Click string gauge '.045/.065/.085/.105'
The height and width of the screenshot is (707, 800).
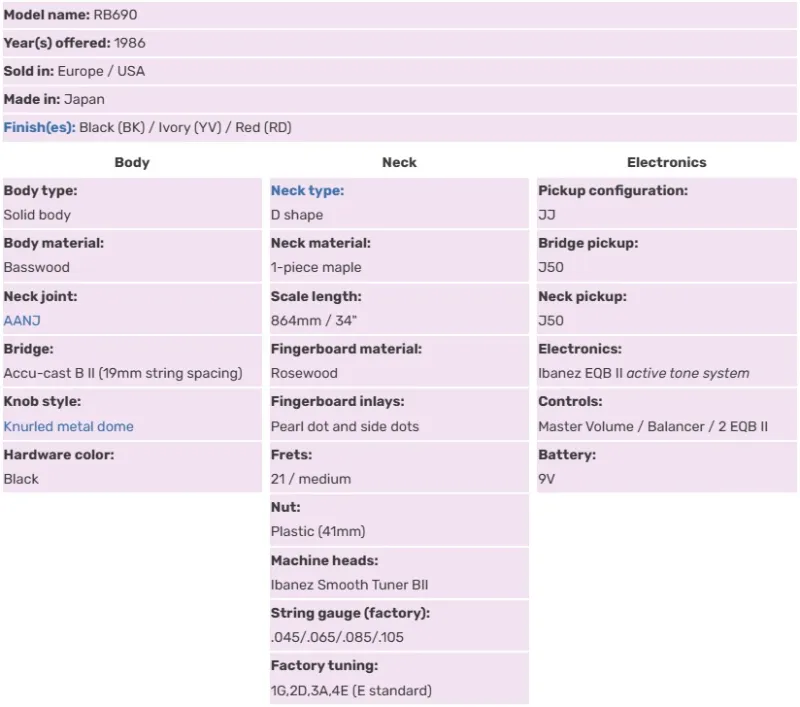click(337, 637)
